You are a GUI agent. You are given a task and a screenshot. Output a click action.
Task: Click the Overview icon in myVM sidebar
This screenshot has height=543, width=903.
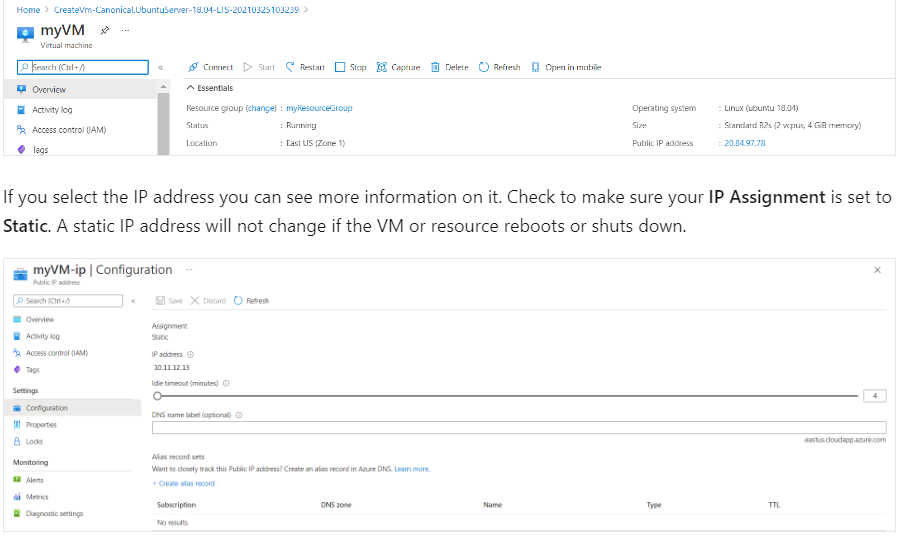(21, 89)
